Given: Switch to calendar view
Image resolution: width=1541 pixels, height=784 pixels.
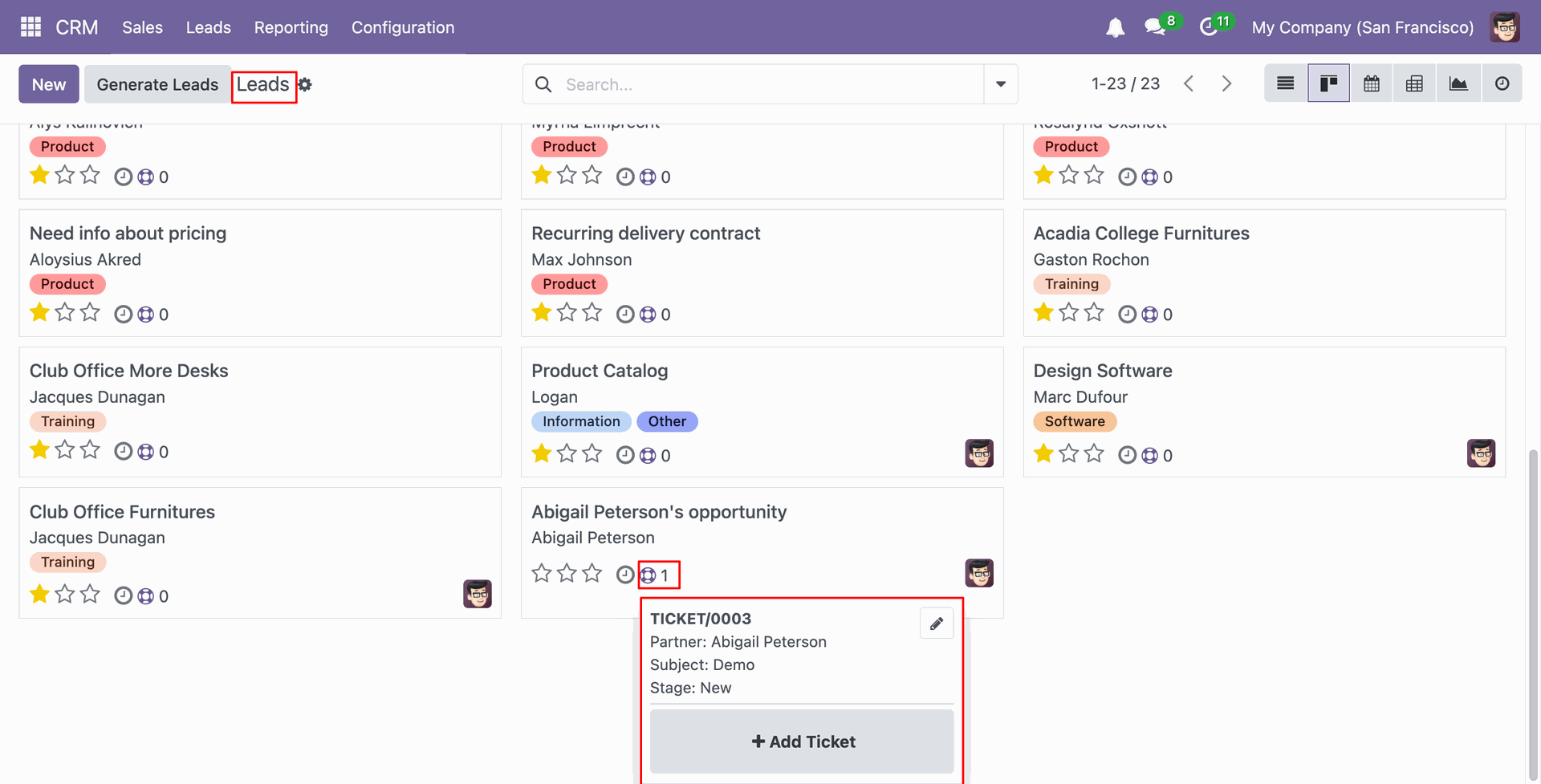Looking at the screenshot, I should click(1372, 83).
